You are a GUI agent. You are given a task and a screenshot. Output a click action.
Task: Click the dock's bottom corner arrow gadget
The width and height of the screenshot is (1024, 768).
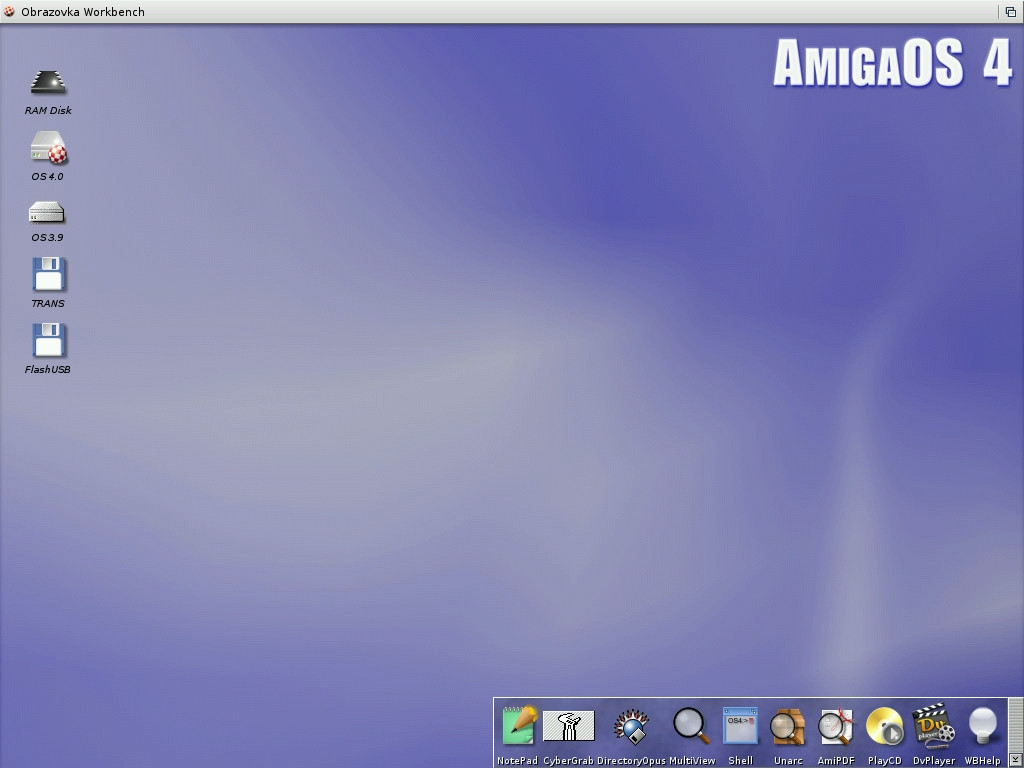(1014, 758)
